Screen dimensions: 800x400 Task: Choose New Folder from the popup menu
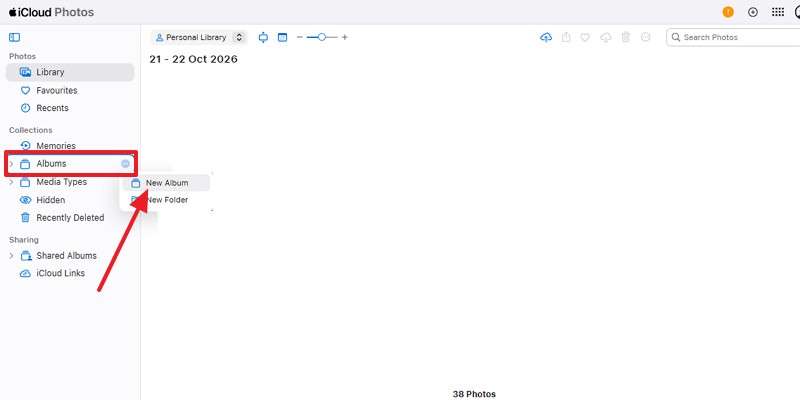point(166,200)
